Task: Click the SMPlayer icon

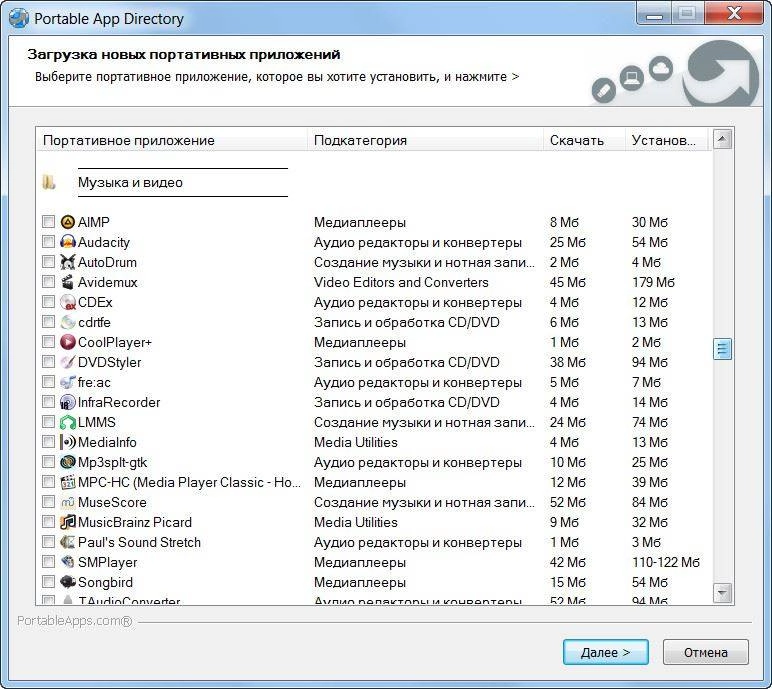Action: tap(67, 562)
